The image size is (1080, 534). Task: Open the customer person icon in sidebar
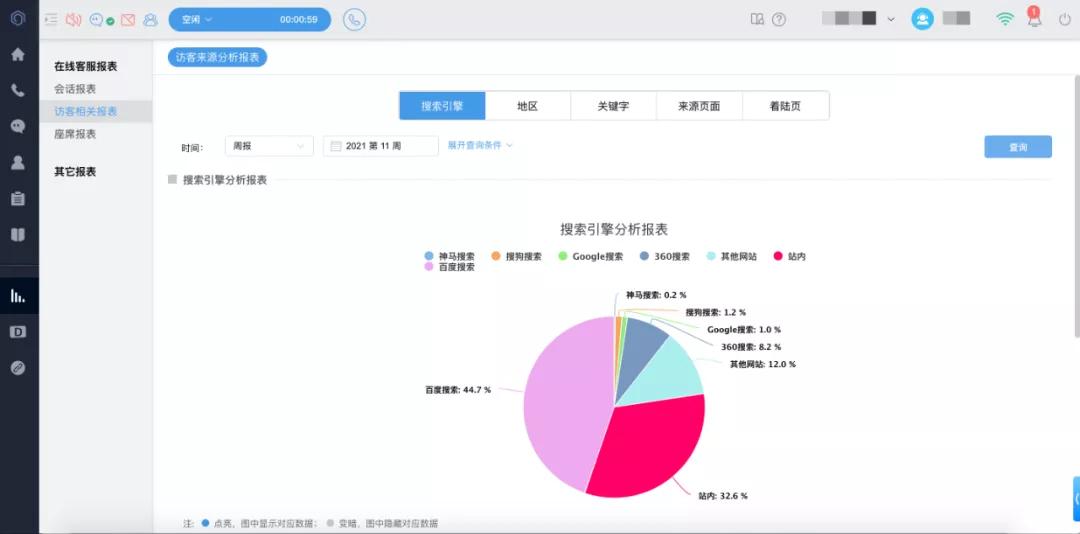tap(18, 163)
